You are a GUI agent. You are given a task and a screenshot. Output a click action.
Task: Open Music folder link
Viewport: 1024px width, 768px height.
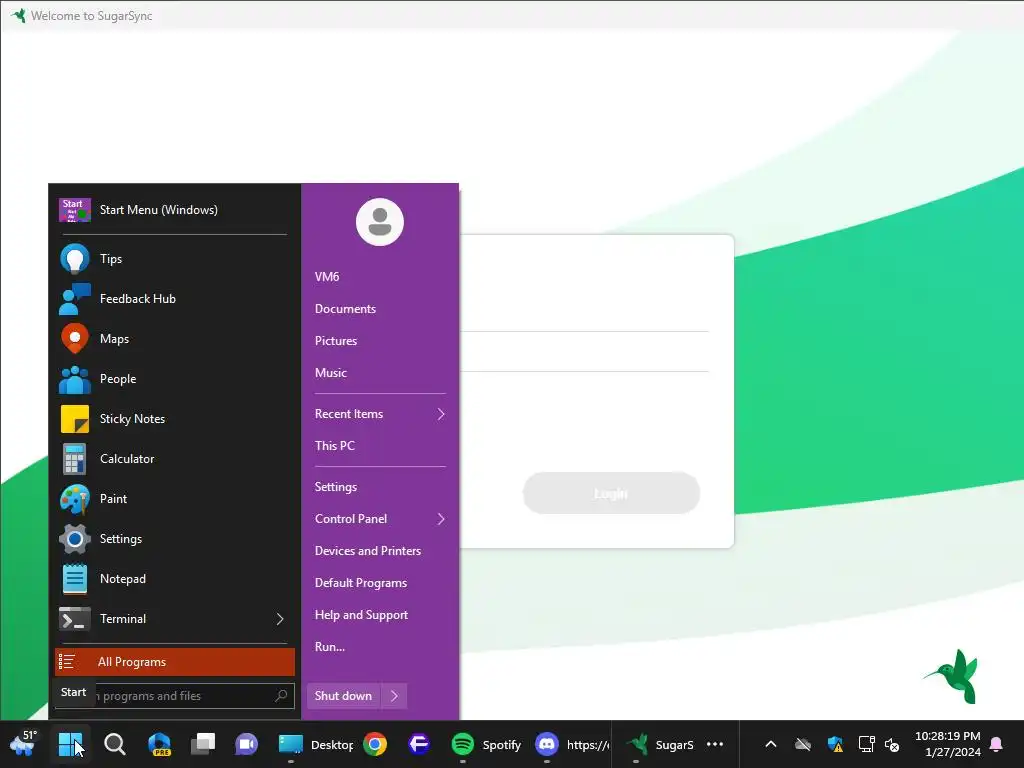point(330,373)
